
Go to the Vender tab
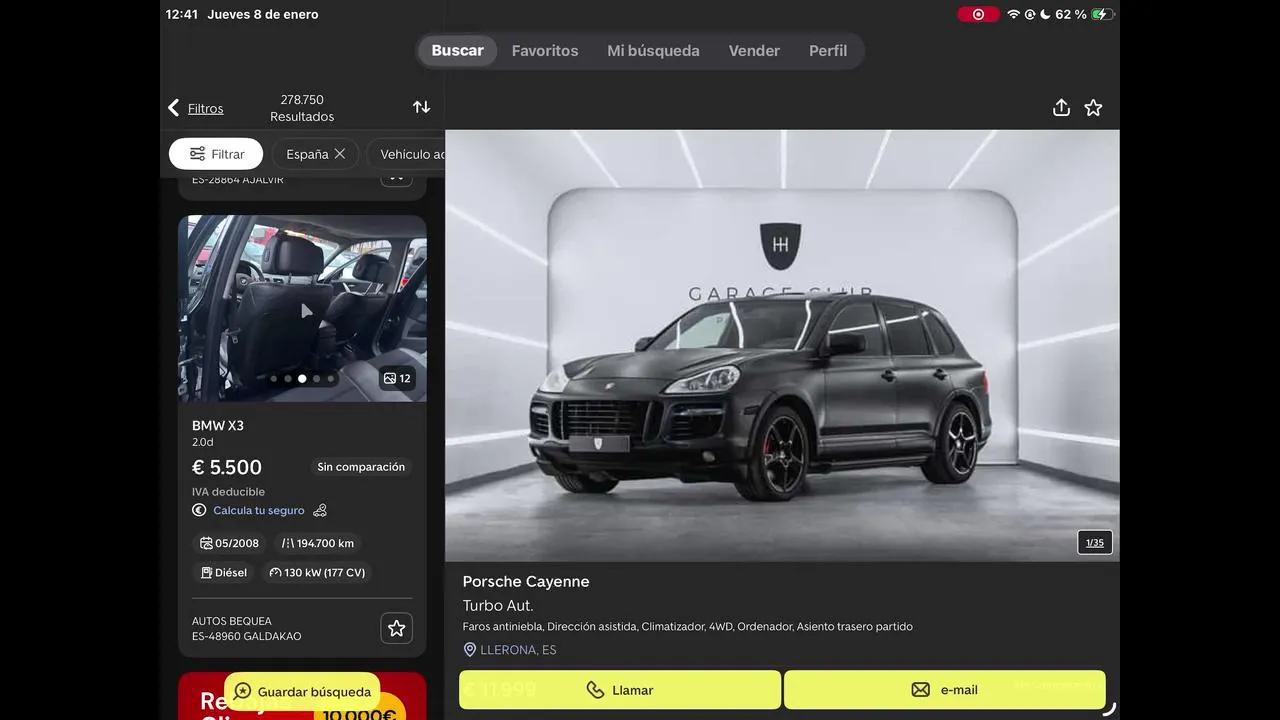point(754,51)
